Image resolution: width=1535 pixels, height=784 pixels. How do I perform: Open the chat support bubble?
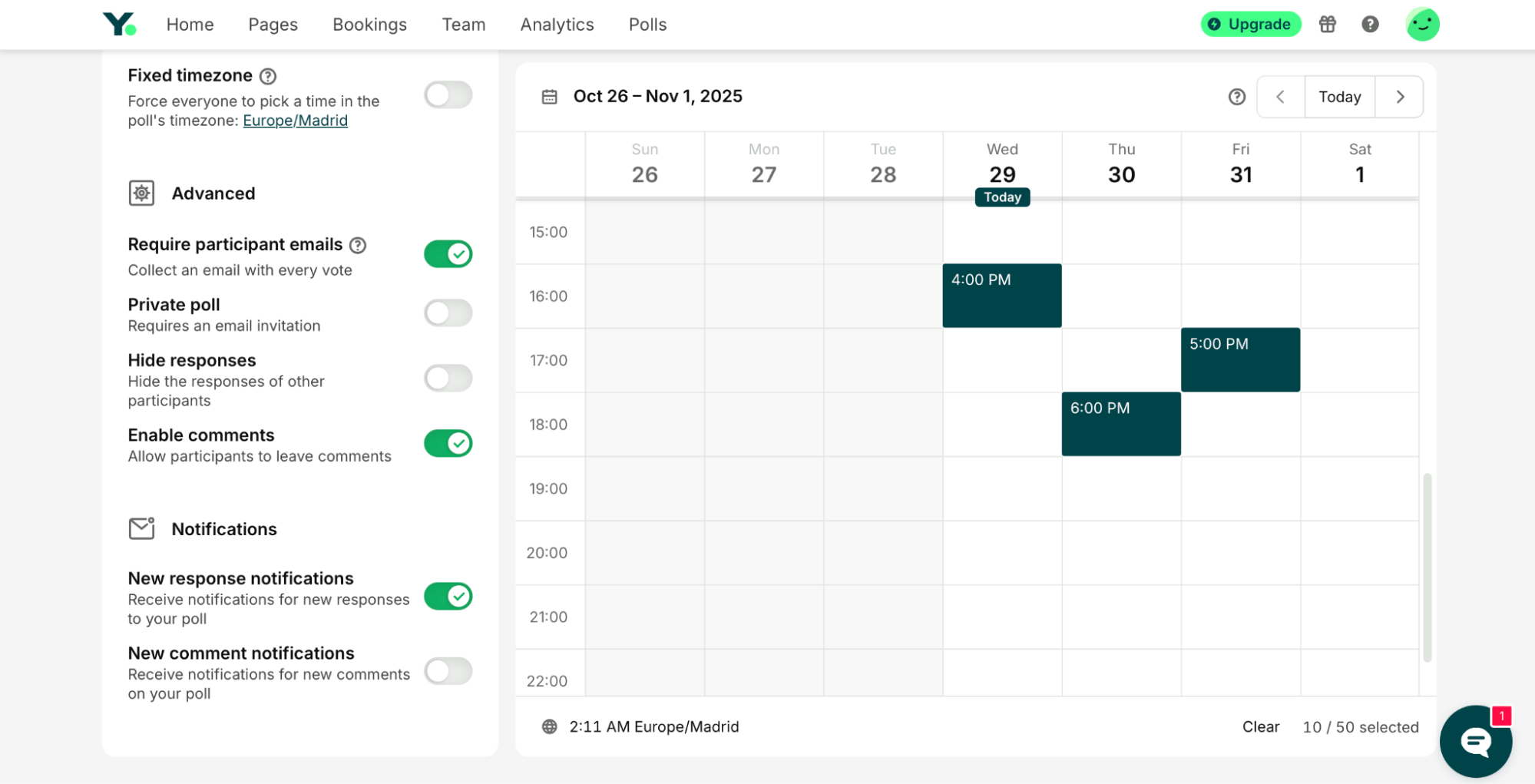(1475, 741)
